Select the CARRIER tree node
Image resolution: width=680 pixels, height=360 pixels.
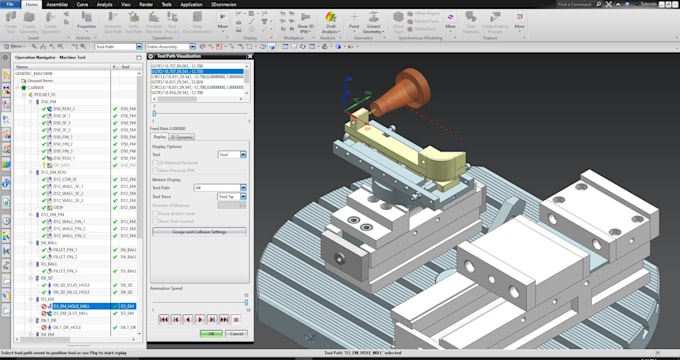tap(36, 88)
